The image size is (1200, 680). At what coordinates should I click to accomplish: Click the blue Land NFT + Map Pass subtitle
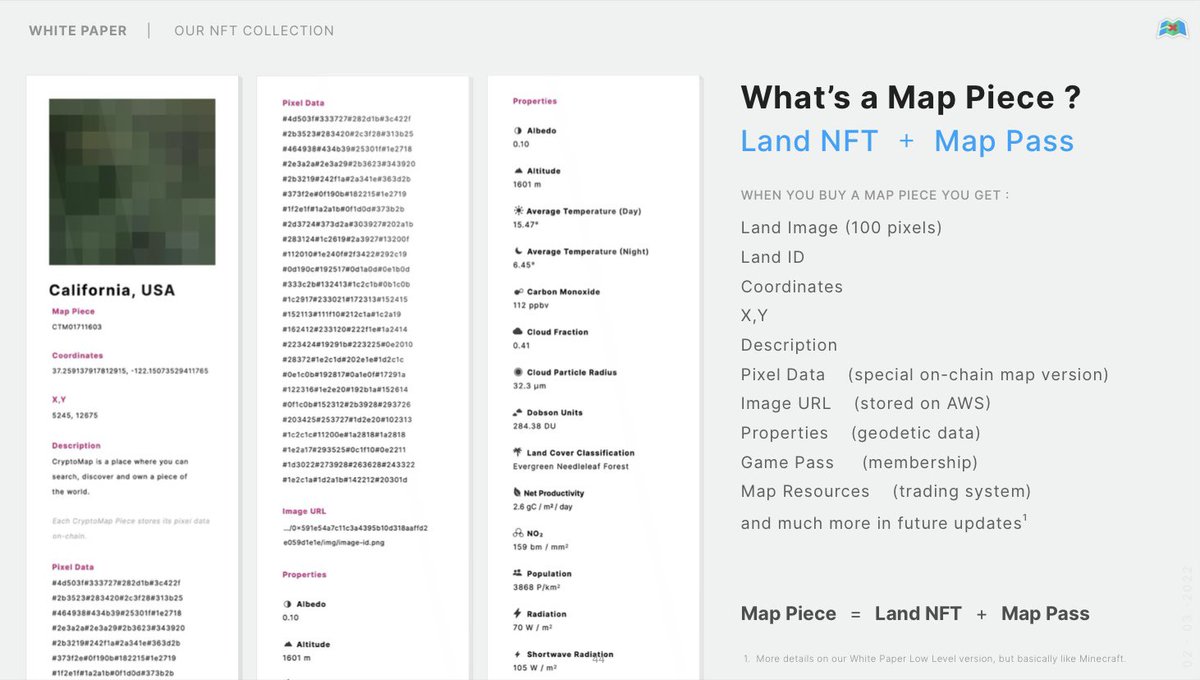tap(907, 141)
